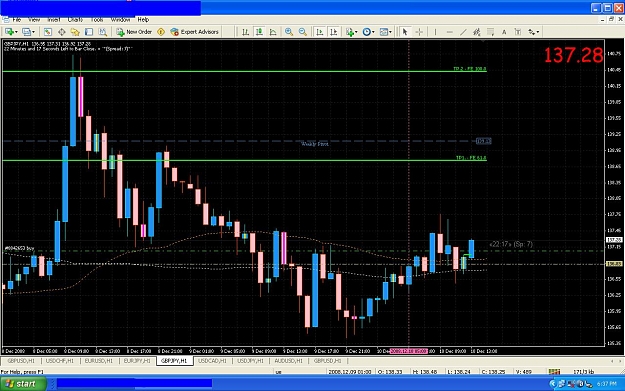The image size is (625, 391).
Task: Click the TP 2 green line label
Action: [470, 69]
